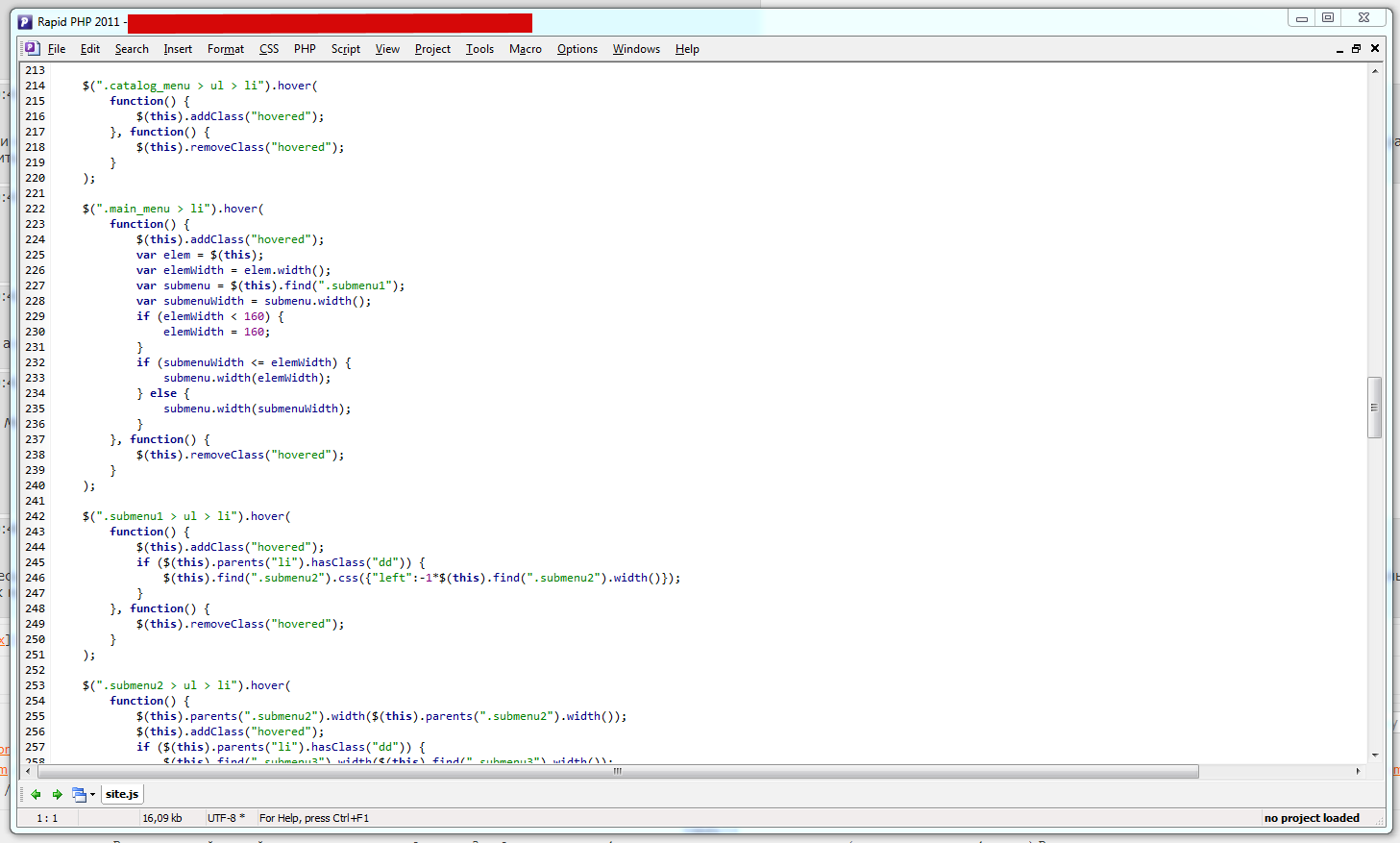The image size is (1400, 843).
Task: Open dropdown arrow beside document list icon
Action: [x=92, y=795]
